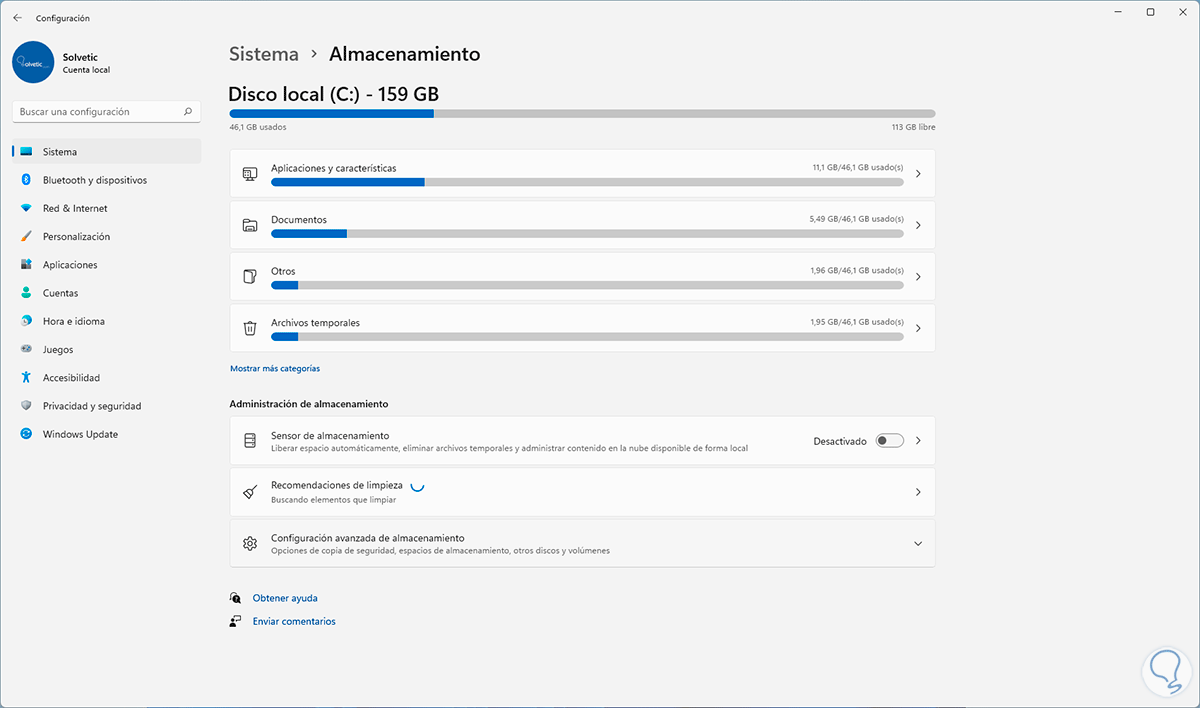Click the Privacidad y seguridad shield icon
The image size is (1200, 708).
[26, 406]
